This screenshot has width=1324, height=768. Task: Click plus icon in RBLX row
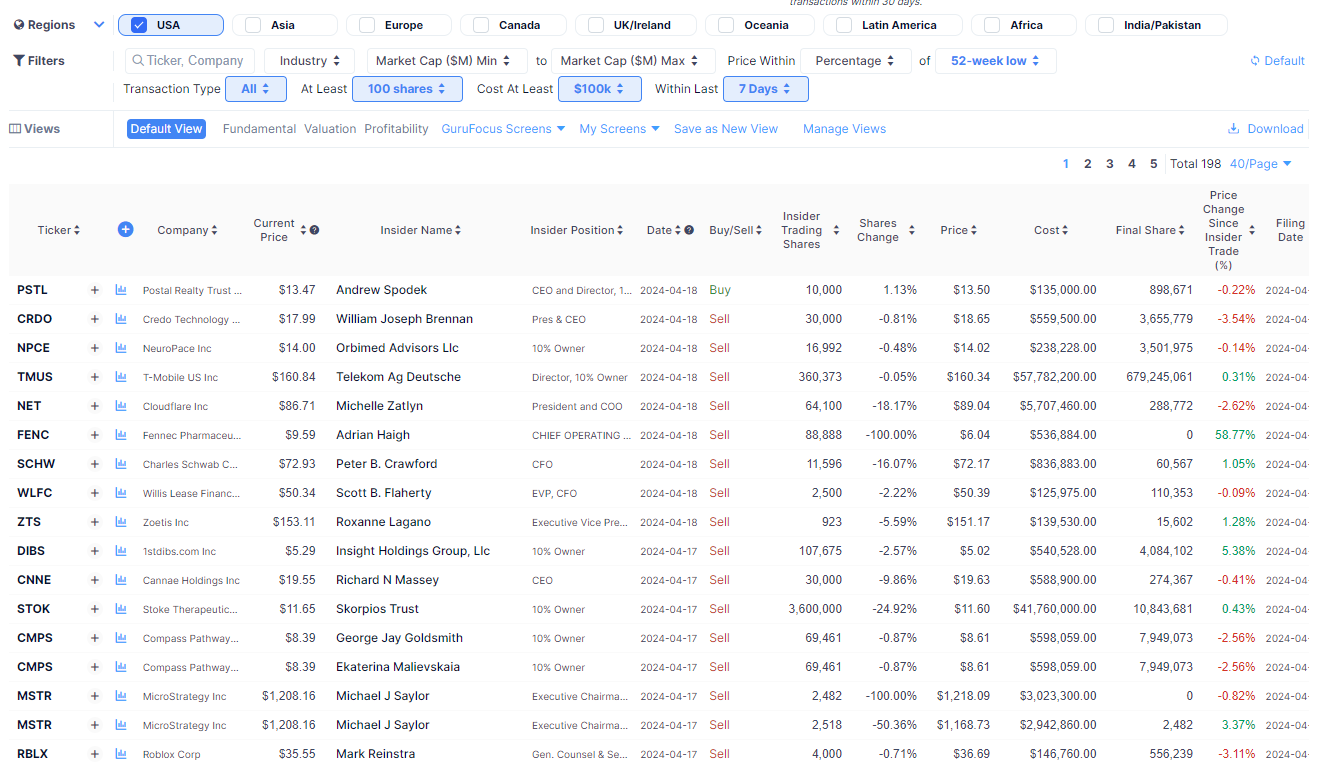click(95, 754)
